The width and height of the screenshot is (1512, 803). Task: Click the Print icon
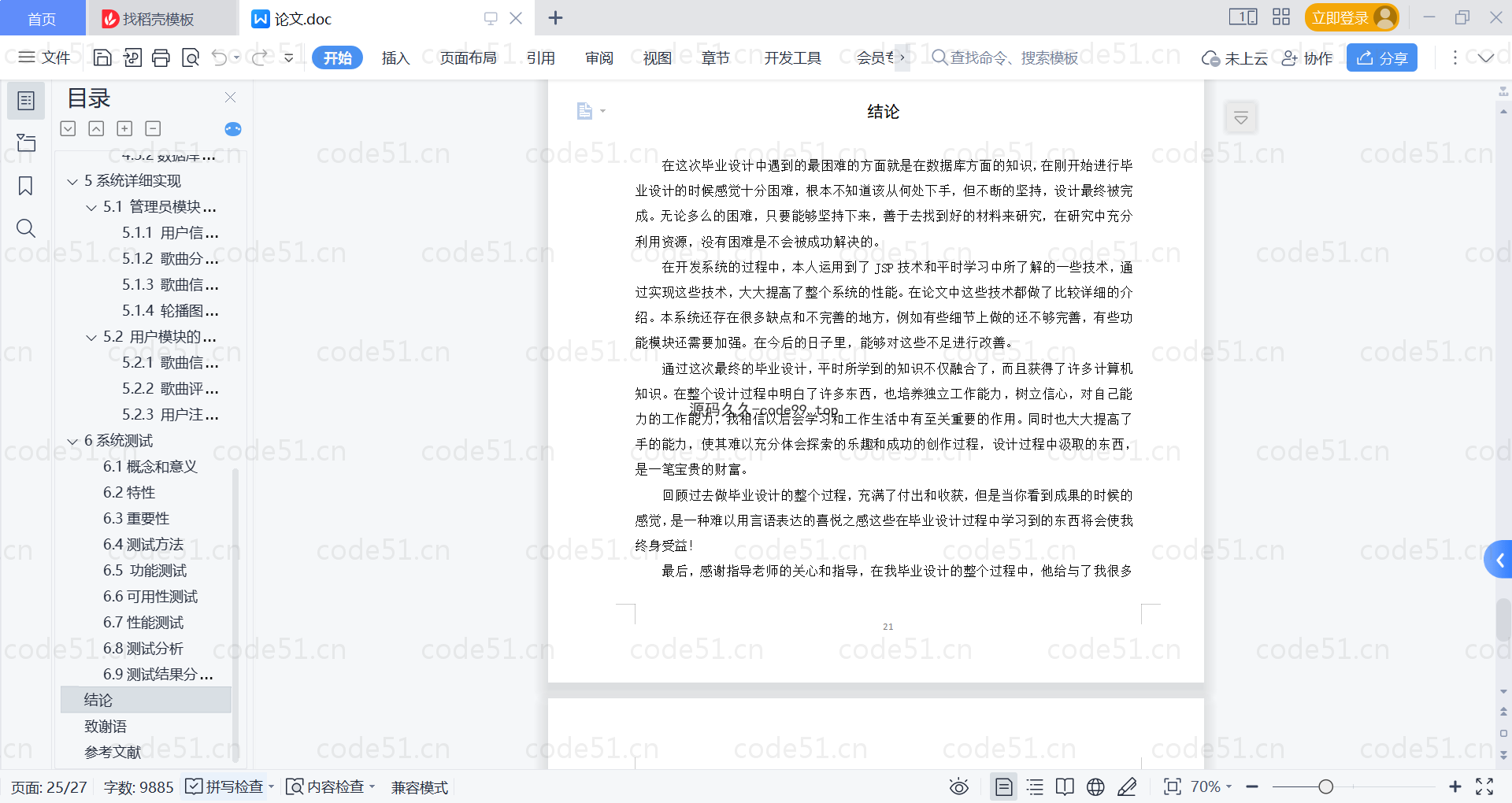point(161,57)
